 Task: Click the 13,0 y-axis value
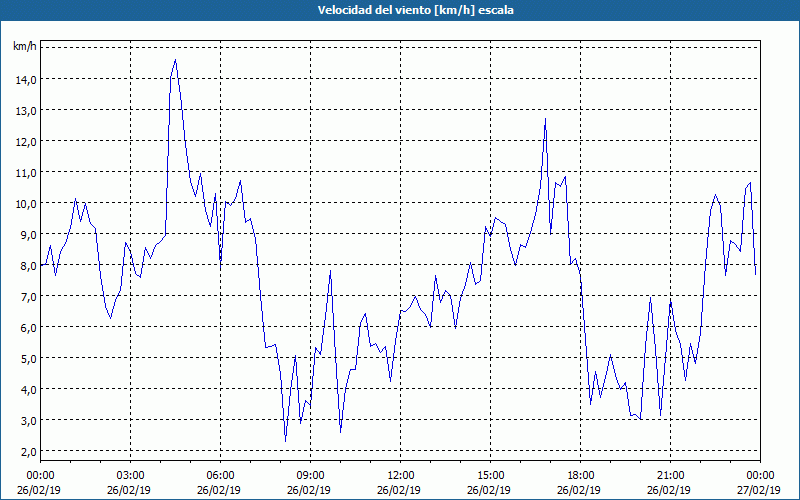click(26, 111)
